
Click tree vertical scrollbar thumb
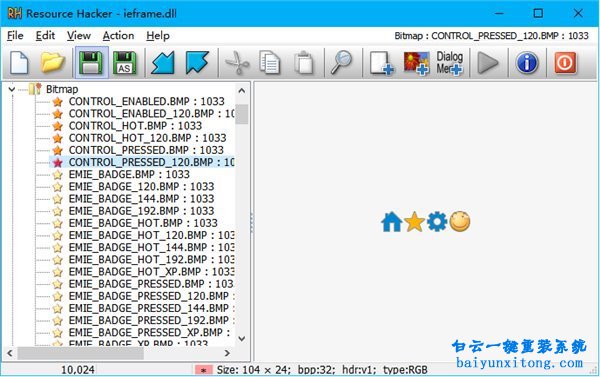[241, 114]
